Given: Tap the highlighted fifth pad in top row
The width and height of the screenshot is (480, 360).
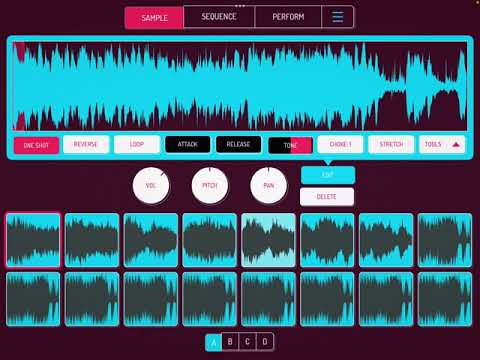Looking at the screenshot, I should (268, 240).
